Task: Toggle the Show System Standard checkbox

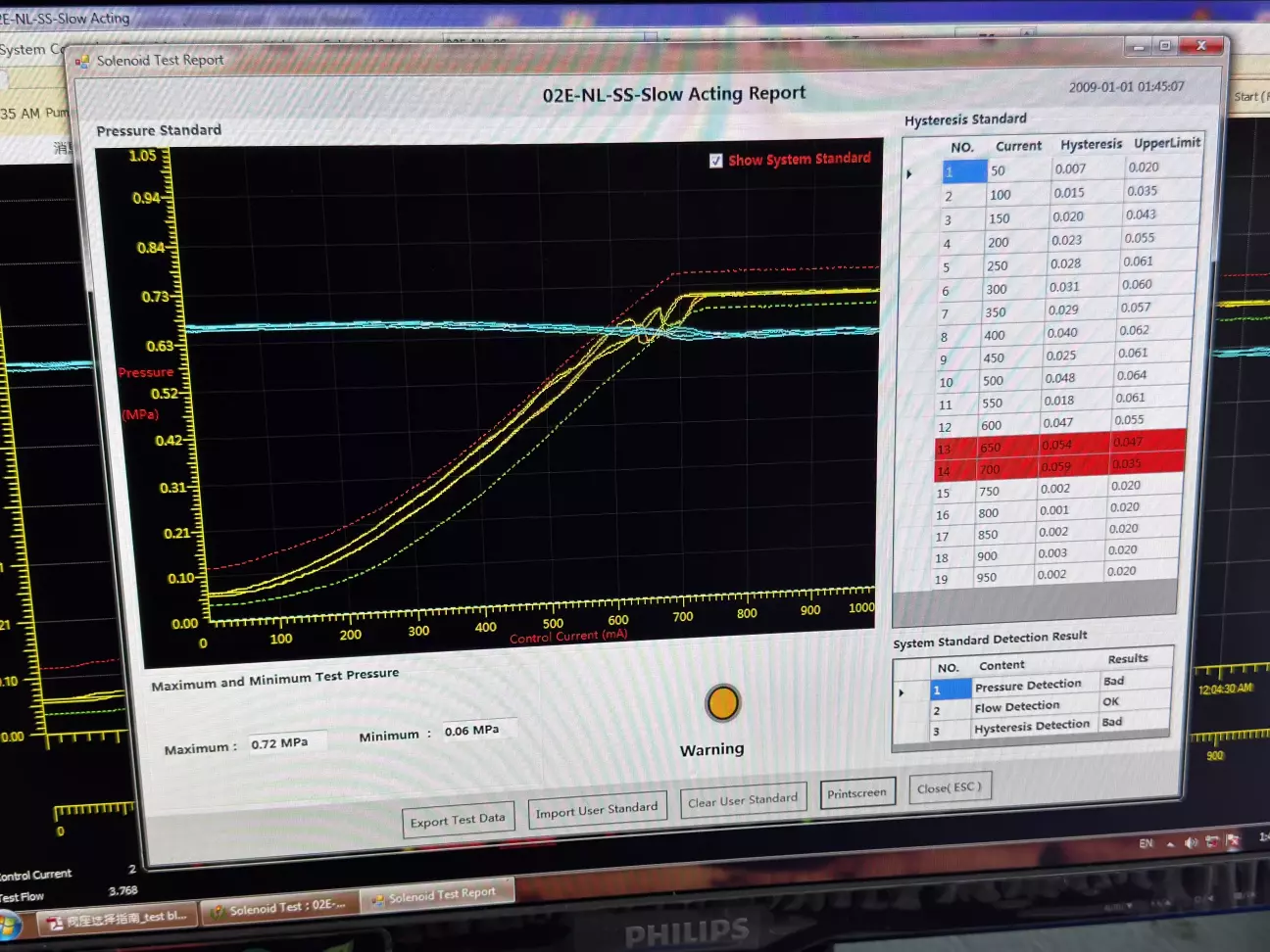Action: point(716,161)
